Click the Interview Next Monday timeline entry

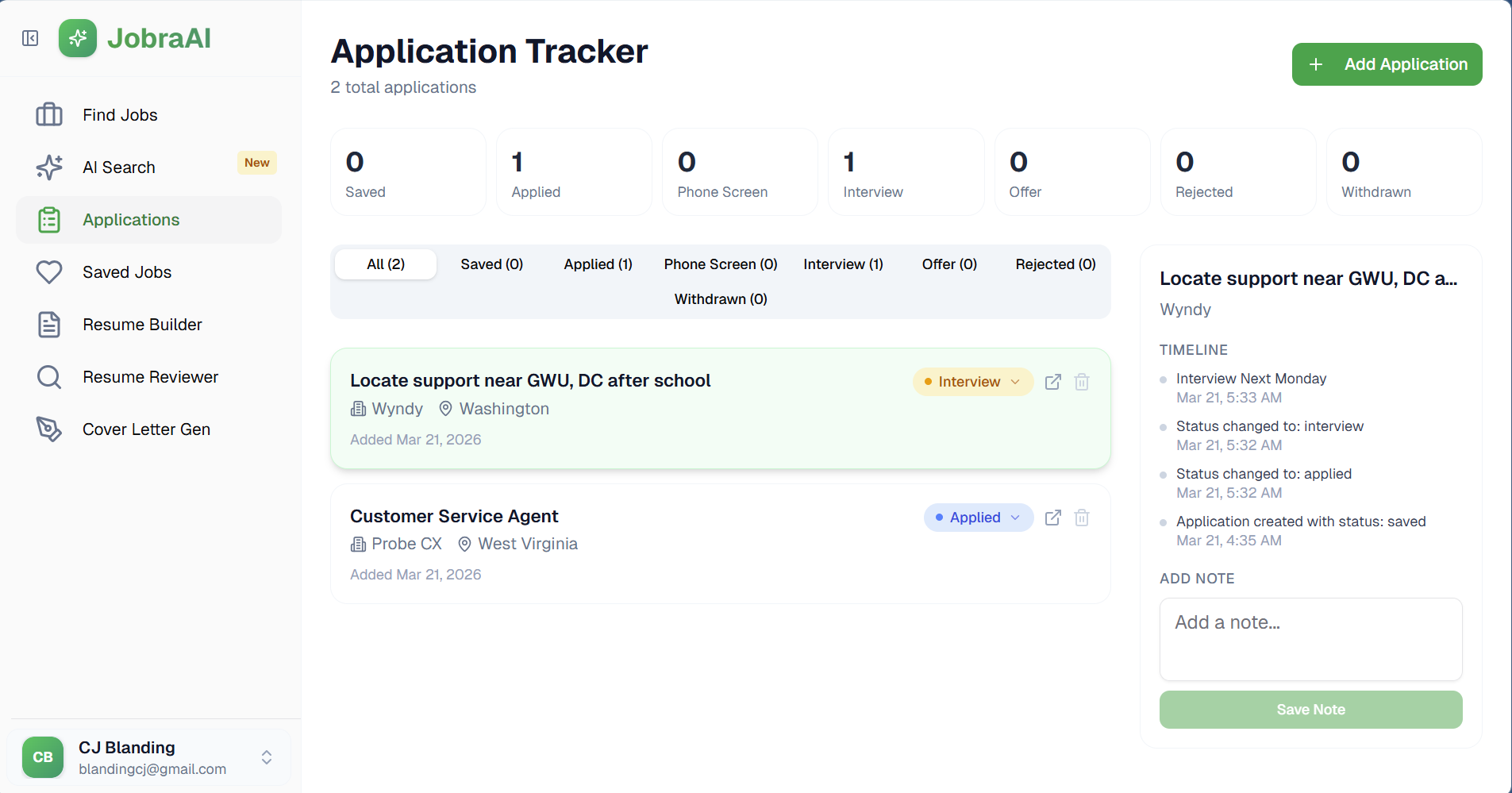[x=1251, y=387]
